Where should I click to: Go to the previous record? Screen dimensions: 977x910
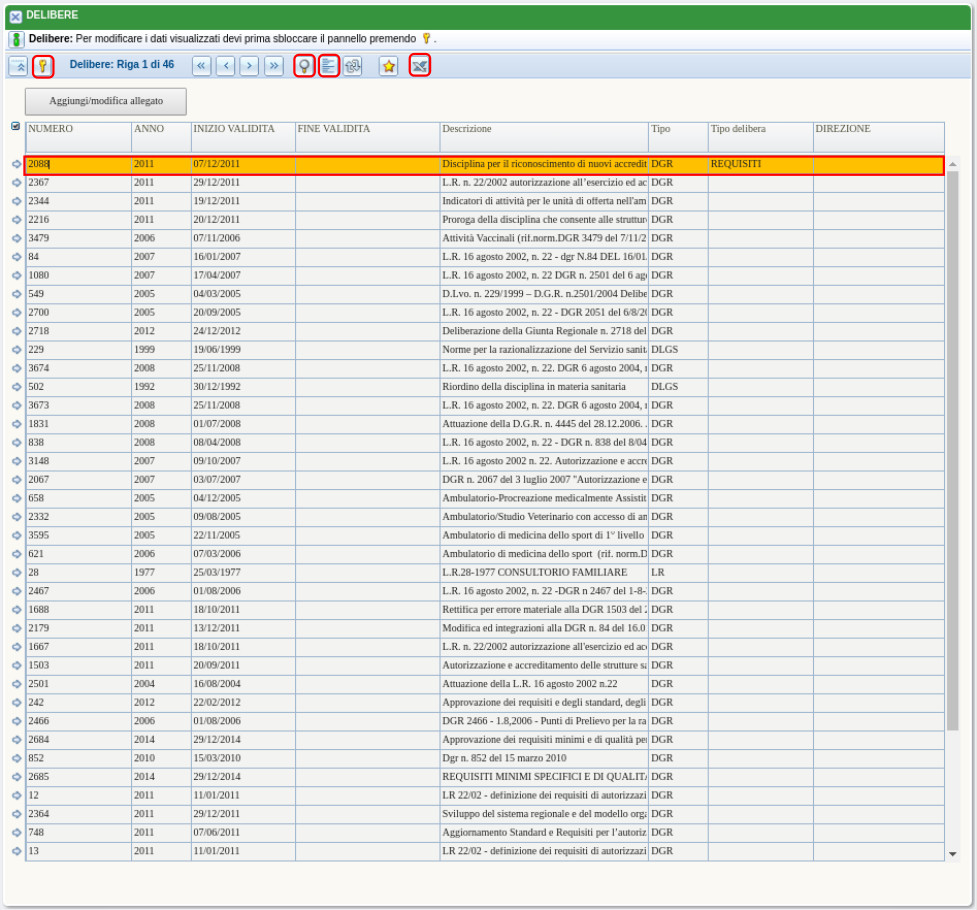225,66
